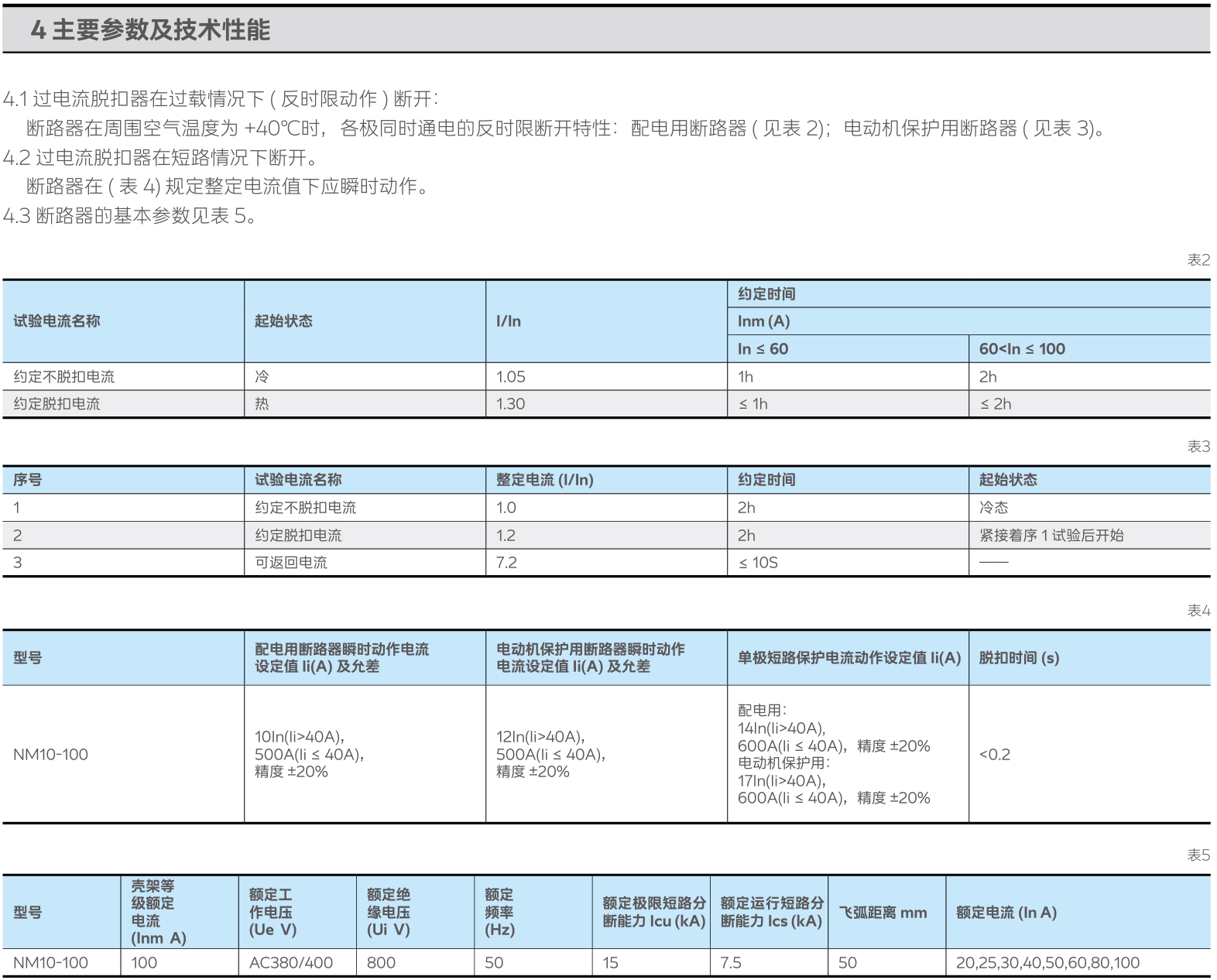The width and height of the screenshot is (1217, 980).
Task: Select header "起始状态" in table 2
Action: pos(283,321)
